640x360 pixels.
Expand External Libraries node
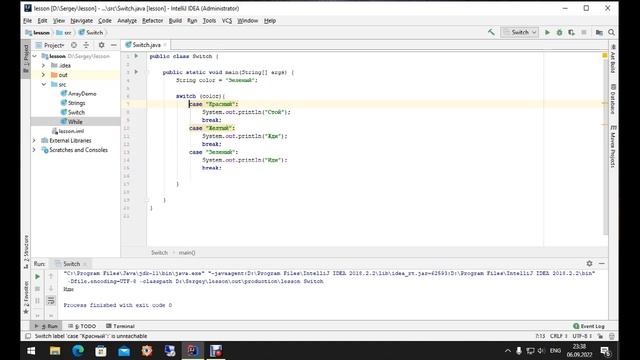(x=34, y=140)
